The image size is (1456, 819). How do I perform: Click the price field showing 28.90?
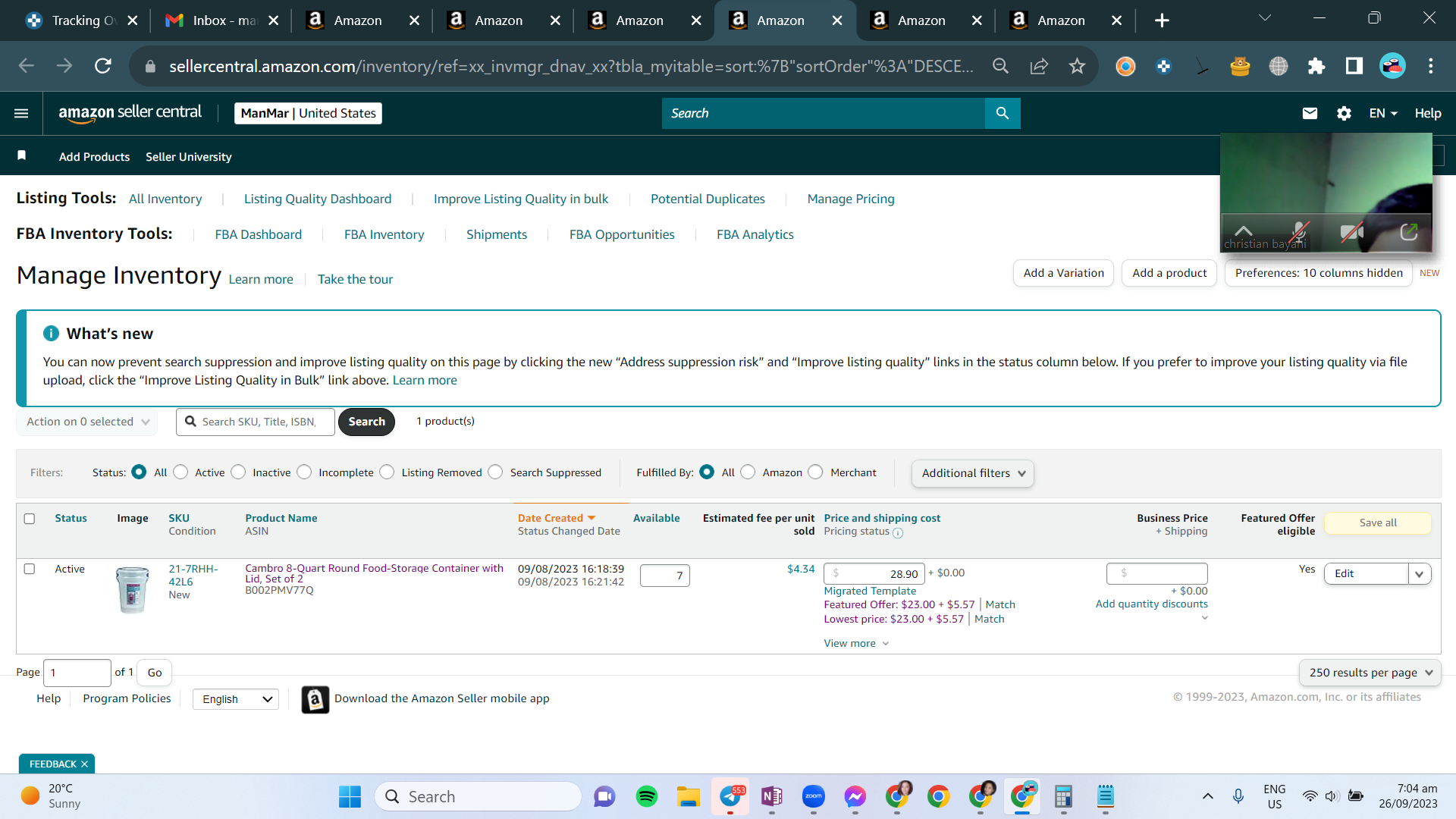click(874, 574)
